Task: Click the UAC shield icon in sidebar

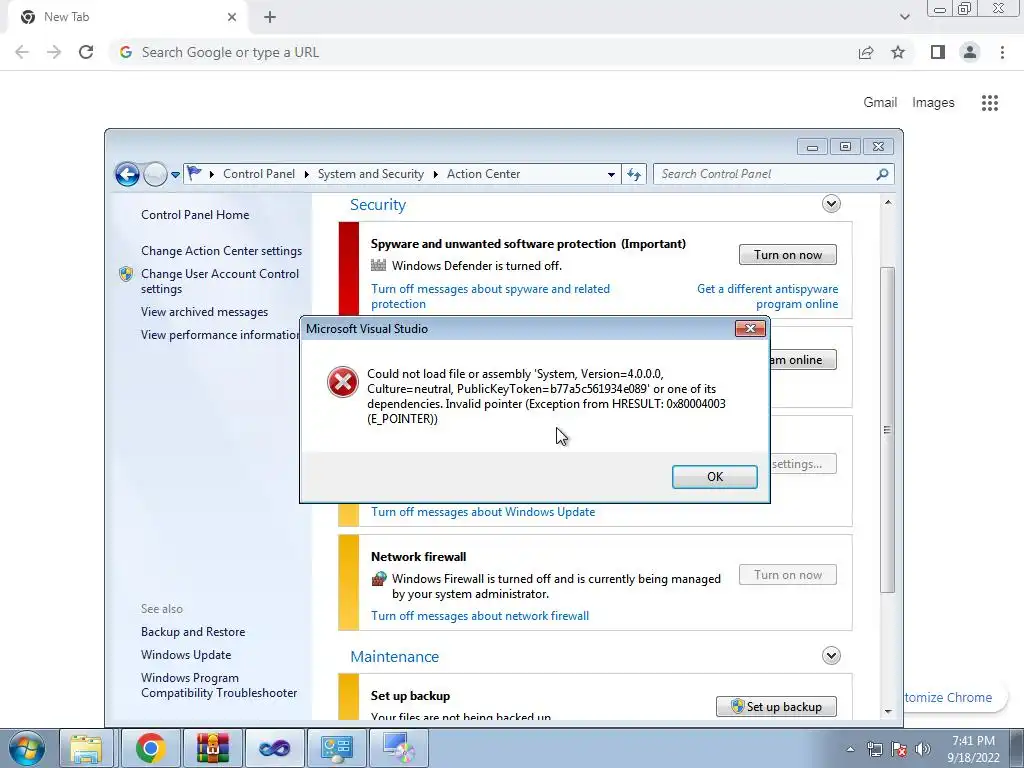Action: [126, 274]
